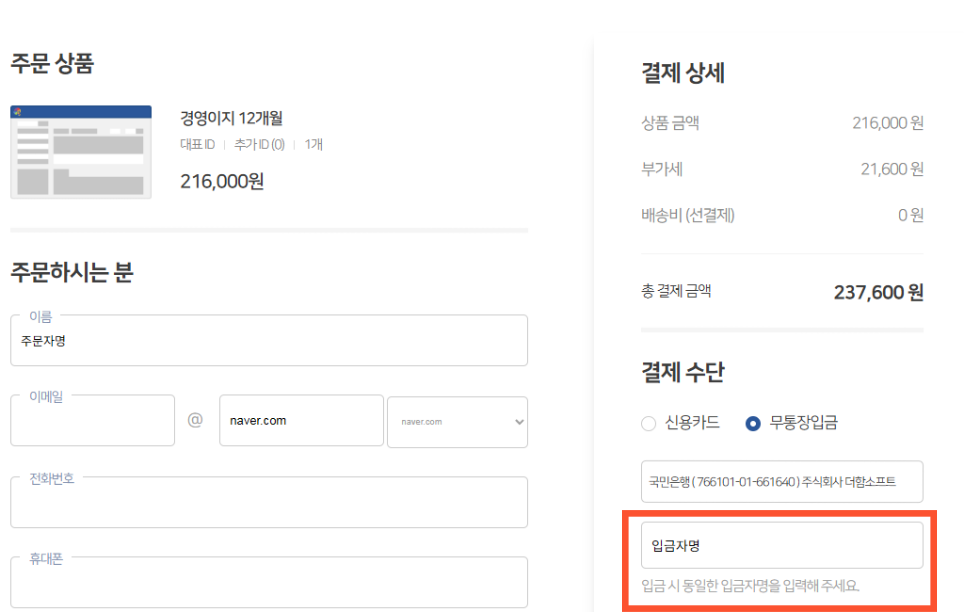The width and height of the screenshot is (964, 612).
Task: Click the 입금자명 depositor name field
Action: pos(781,545)
